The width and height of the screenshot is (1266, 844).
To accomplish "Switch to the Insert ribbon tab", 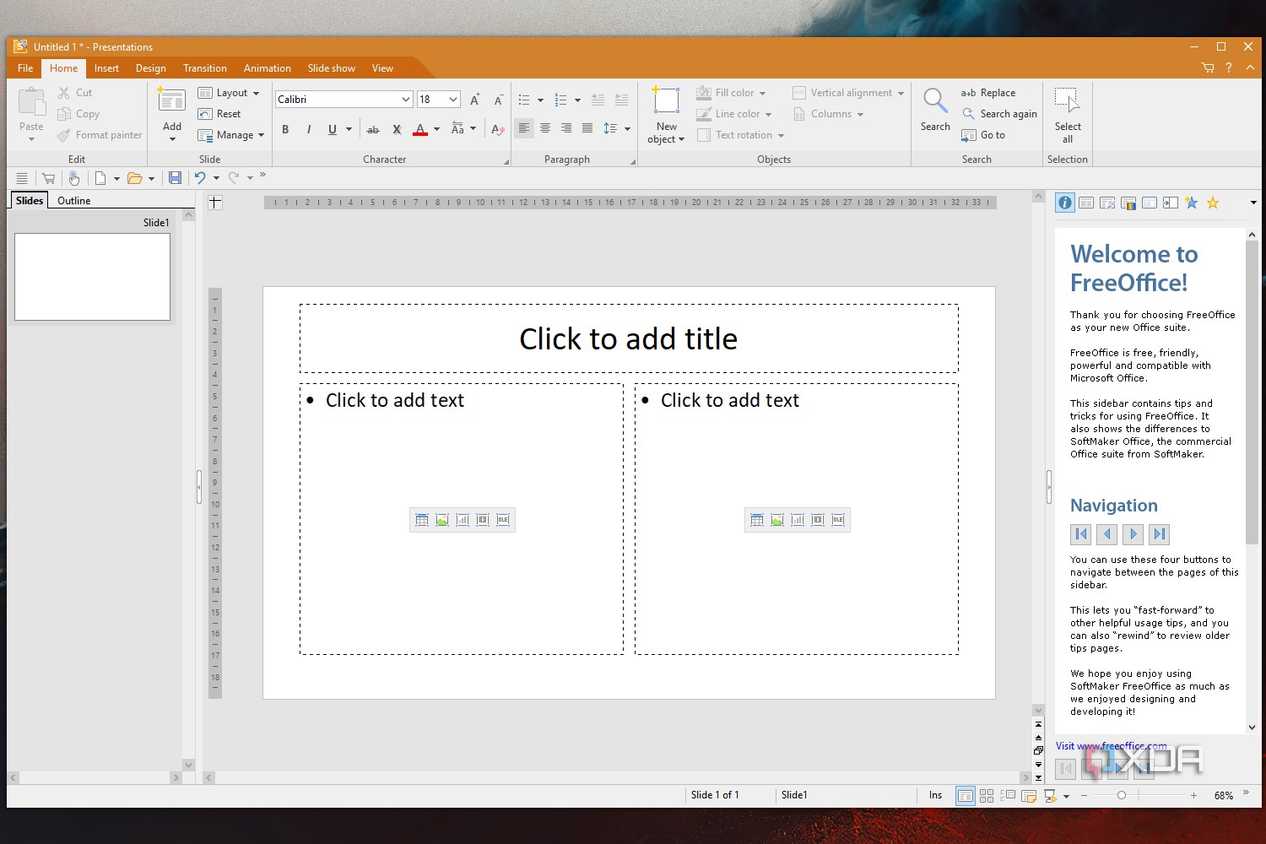I will (x=106, y=68).
